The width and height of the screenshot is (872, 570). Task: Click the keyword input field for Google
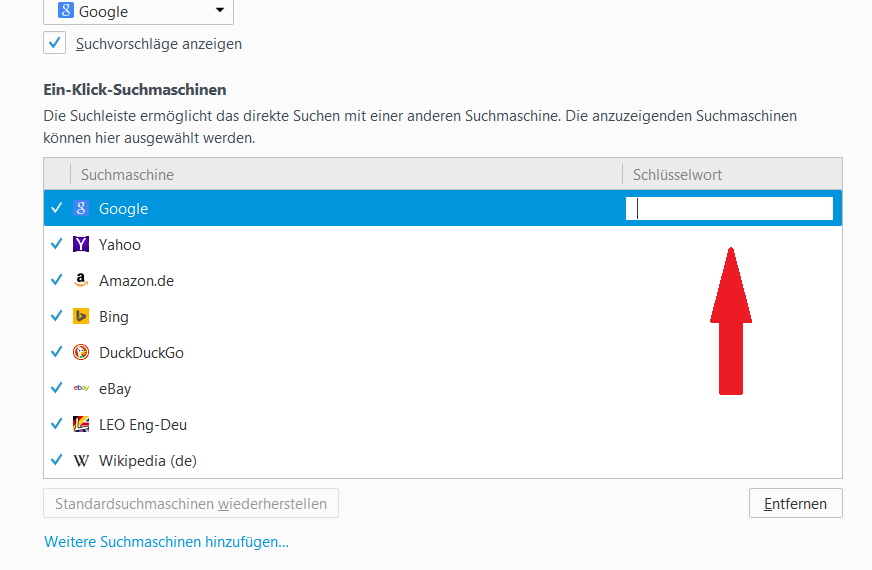click(x=729, y=209)
